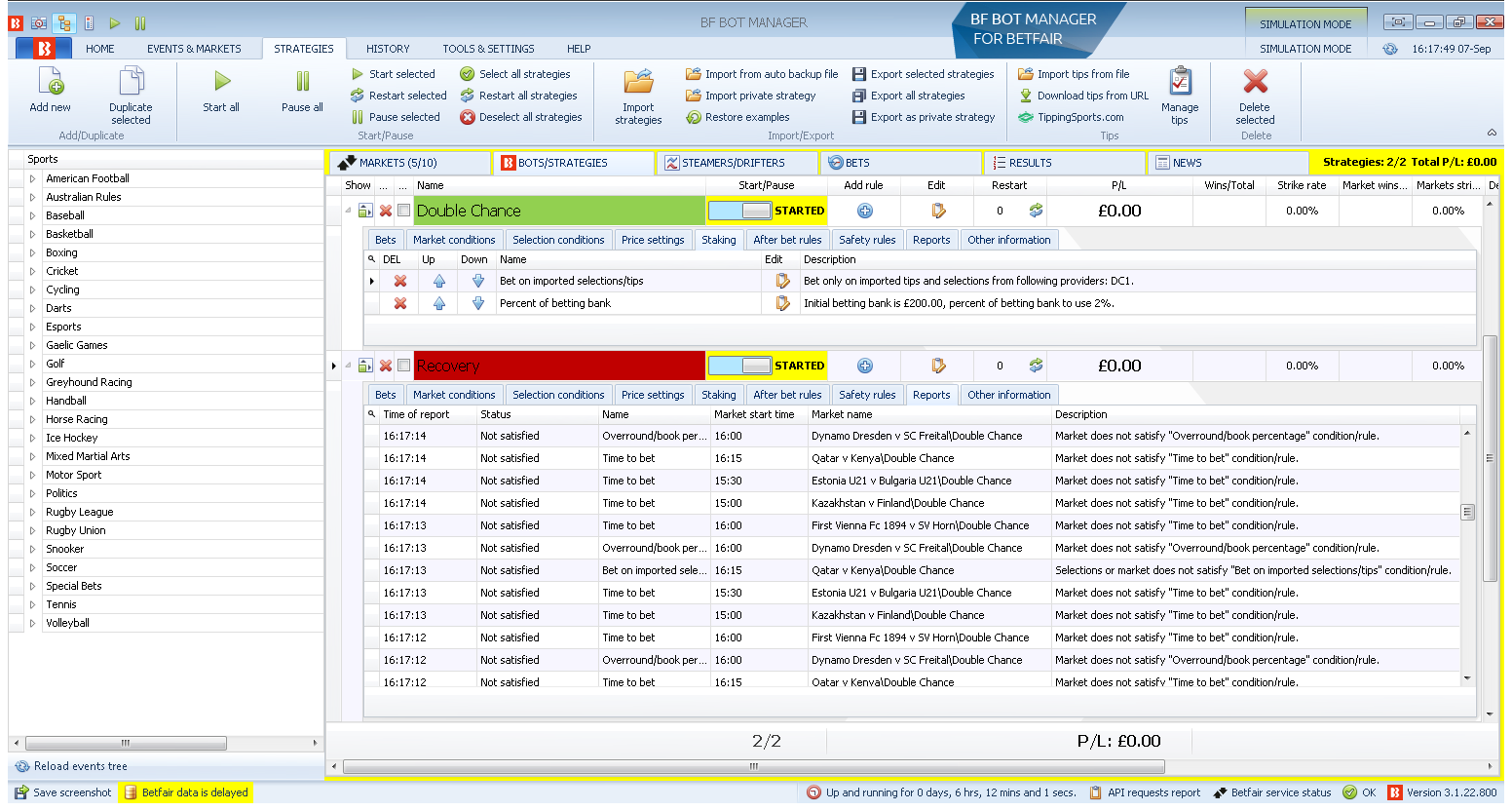Click the Duplicate selected icon
Image resolution: width=1512 pixels, height=811 pixels.
tap(131, 82)
